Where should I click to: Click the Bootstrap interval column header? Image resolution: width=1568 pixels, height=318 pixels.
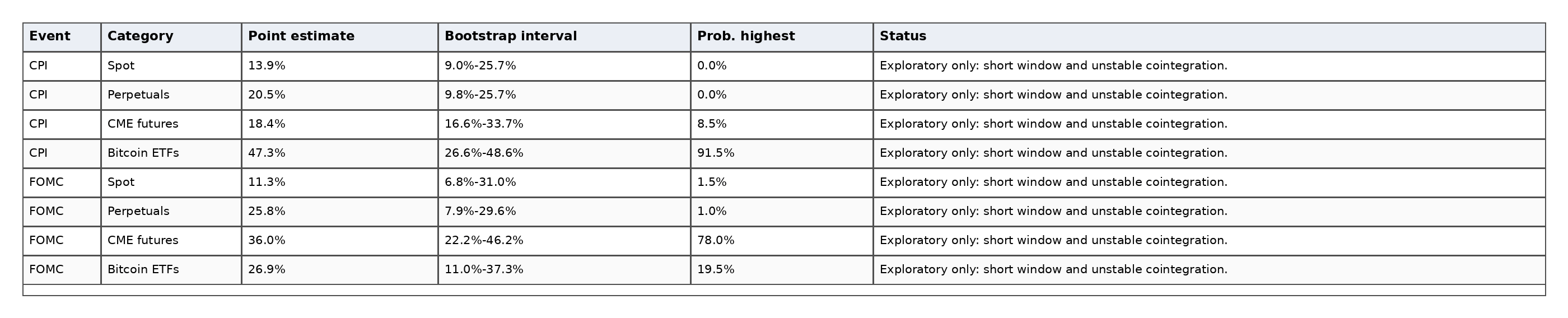click(x=564, y=37)
